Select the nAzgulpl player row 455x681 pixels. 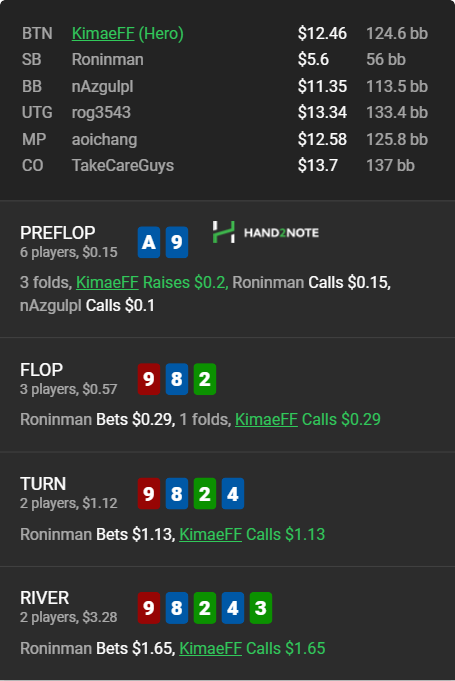click(x=225, y=86)
